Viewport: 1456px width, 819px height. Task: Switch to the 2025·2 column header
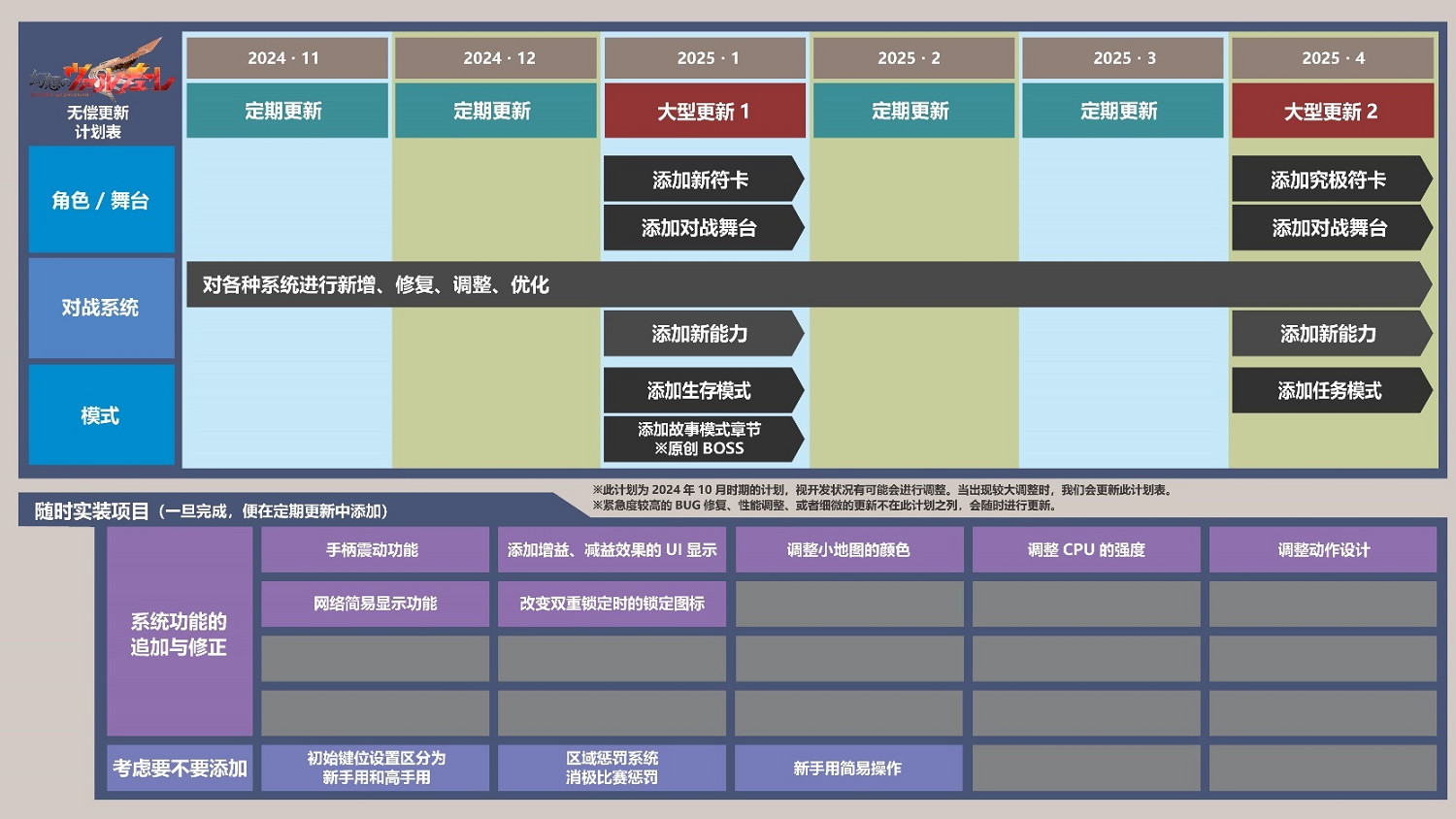tap(912, 57)
